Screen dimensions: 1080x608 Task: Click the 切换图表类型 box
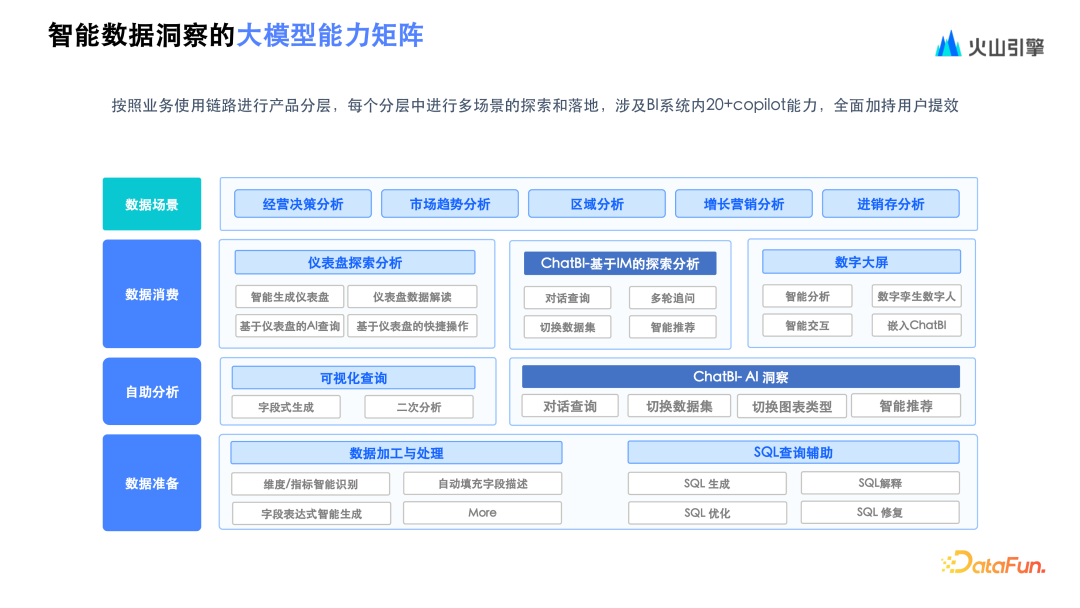pyautogui.click(x=792, y=406)
